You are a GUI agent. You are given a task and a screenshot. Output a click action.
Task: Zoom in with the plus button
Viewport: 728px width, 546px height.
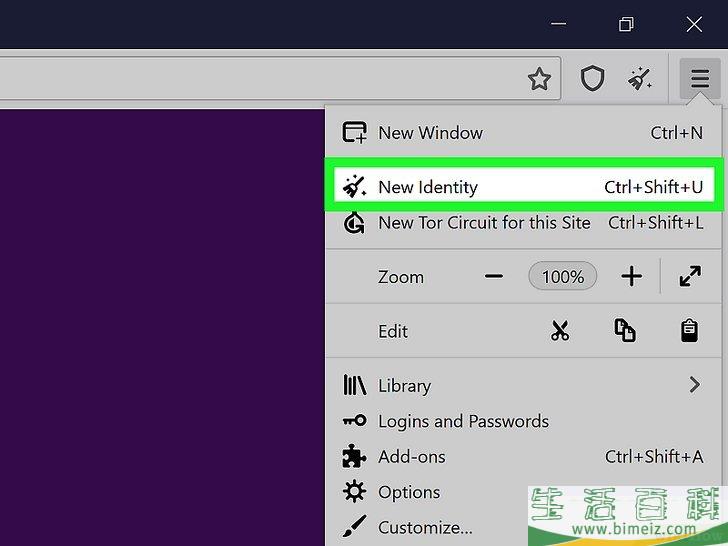pos(631,277)
